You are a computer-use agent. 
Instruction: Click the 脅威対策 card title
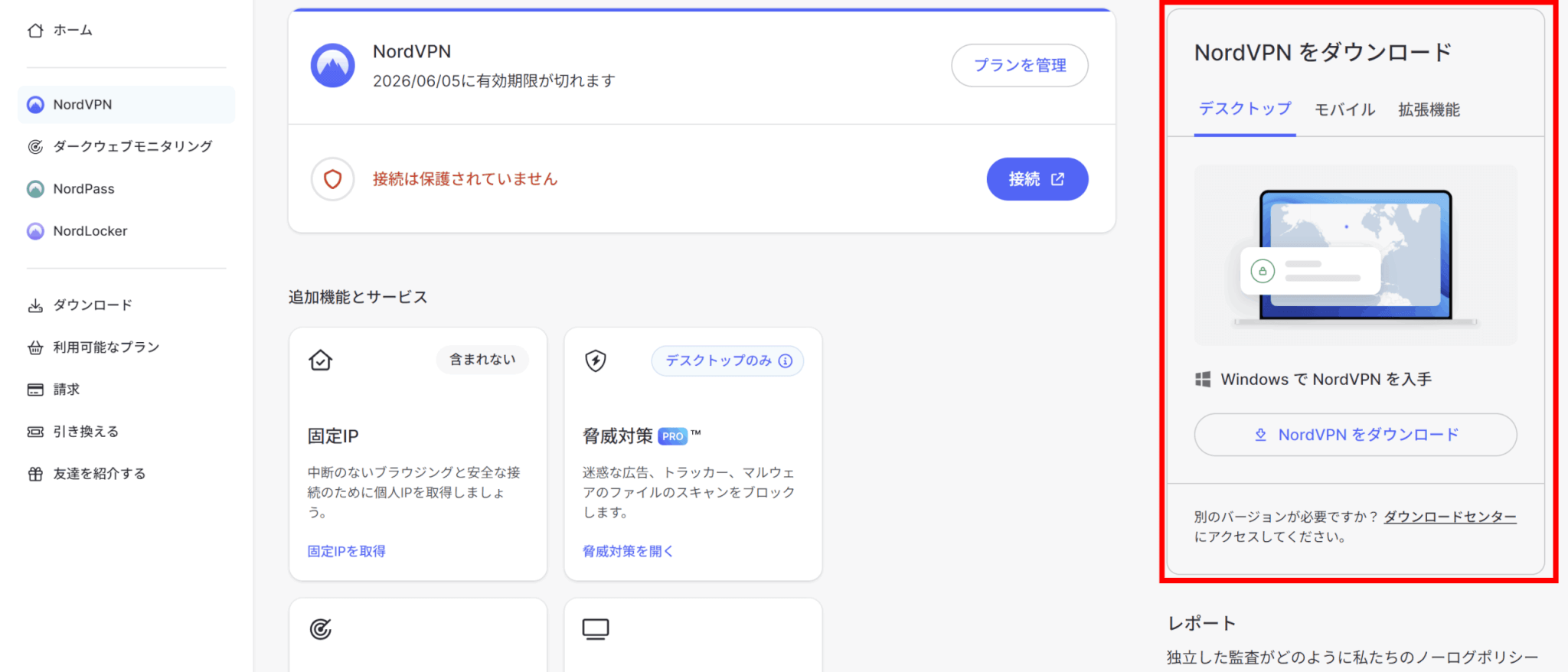[x=617, y=436]
